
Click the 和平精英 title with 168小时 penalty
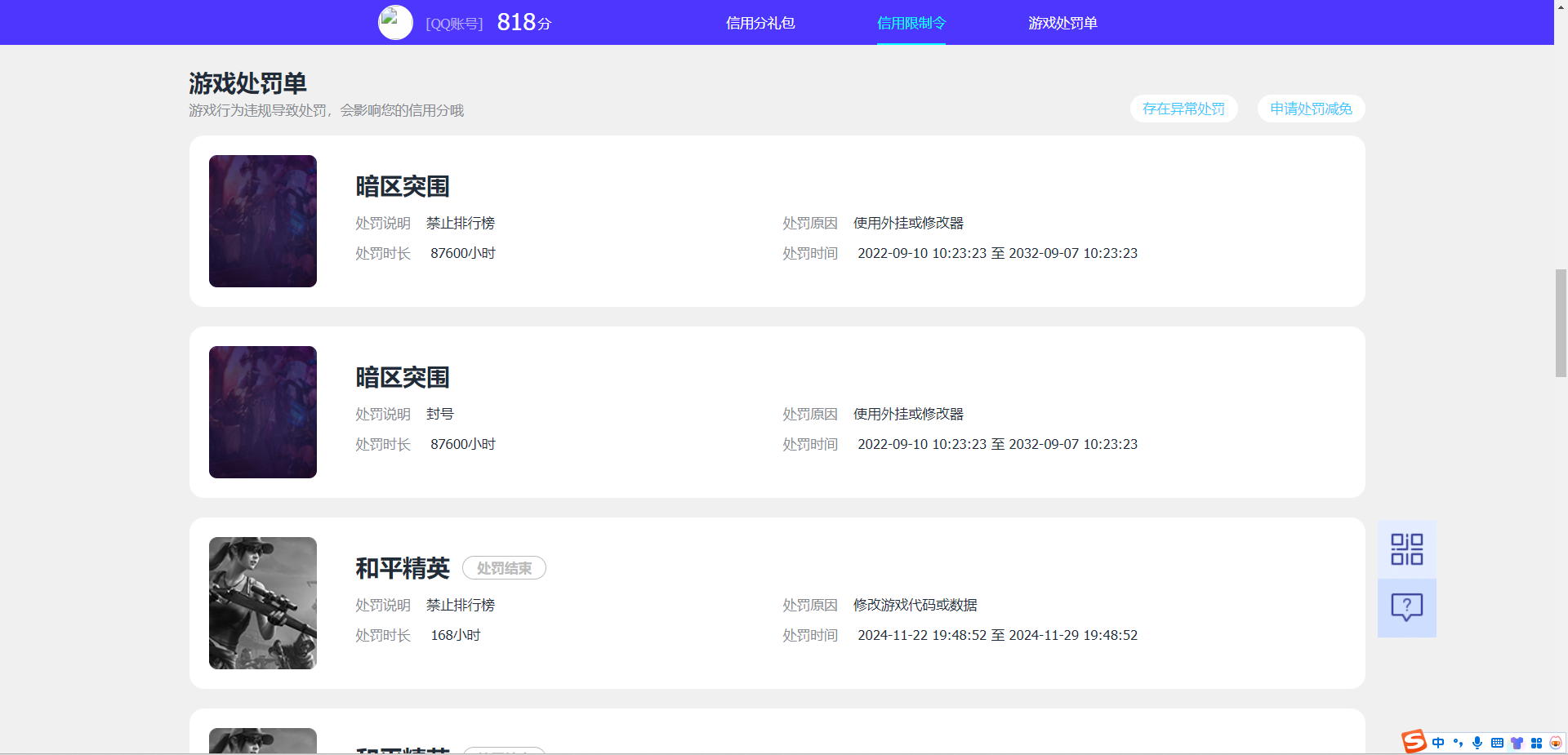pyautogui.click(x=403, y=568)
